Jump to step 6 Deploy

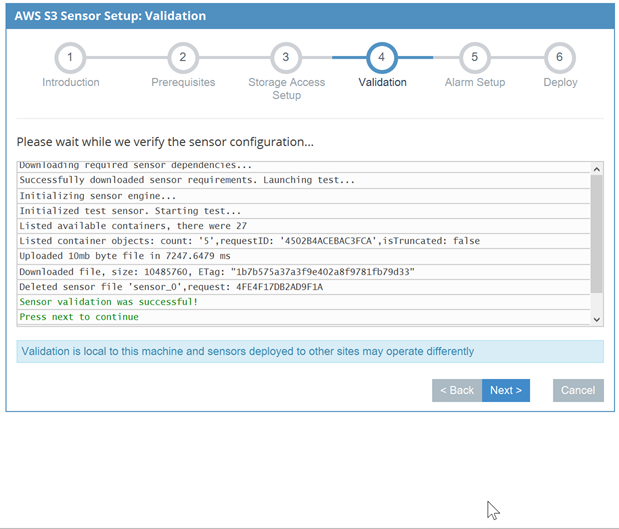click(x=559, y=58)
